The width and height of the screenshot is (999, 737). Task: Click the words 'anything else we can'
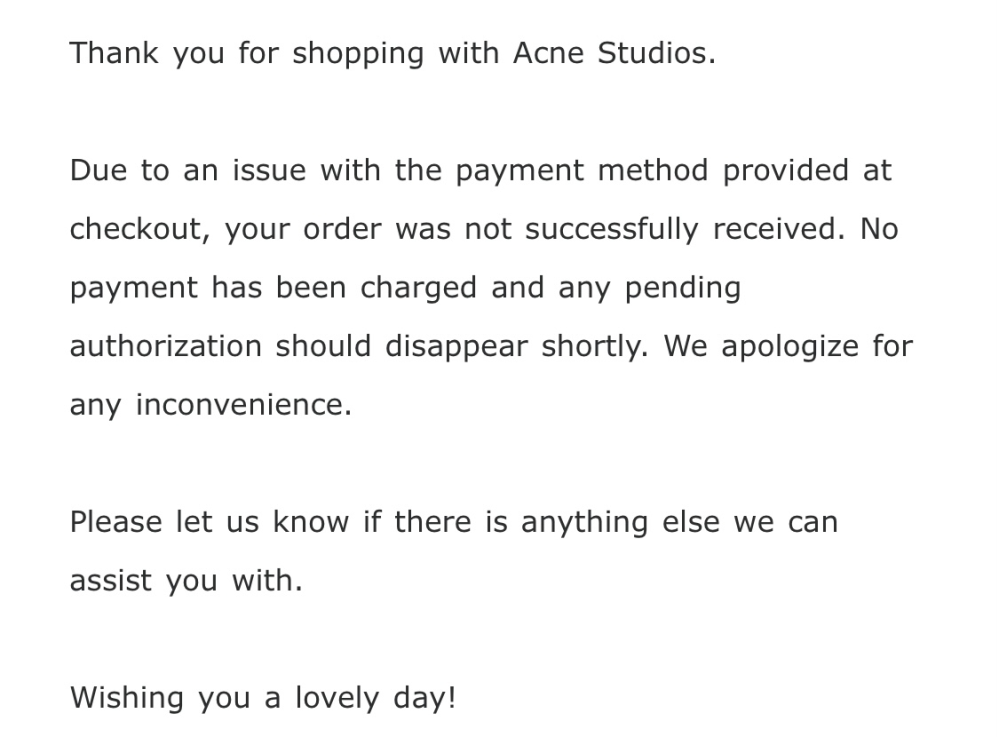click(680, 524)
